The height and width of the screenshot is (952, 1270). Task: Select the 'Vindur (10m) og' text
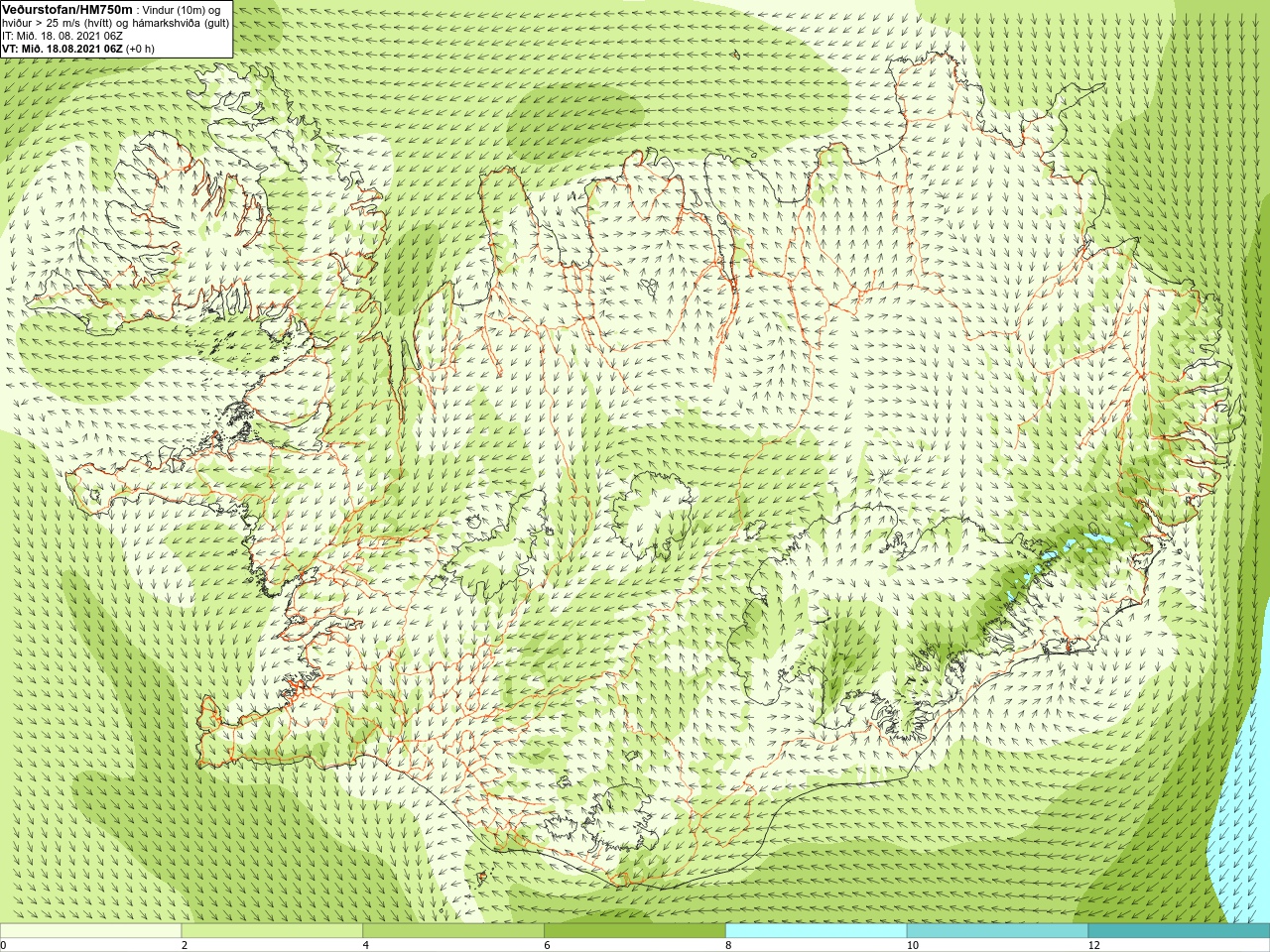point(182,9)
